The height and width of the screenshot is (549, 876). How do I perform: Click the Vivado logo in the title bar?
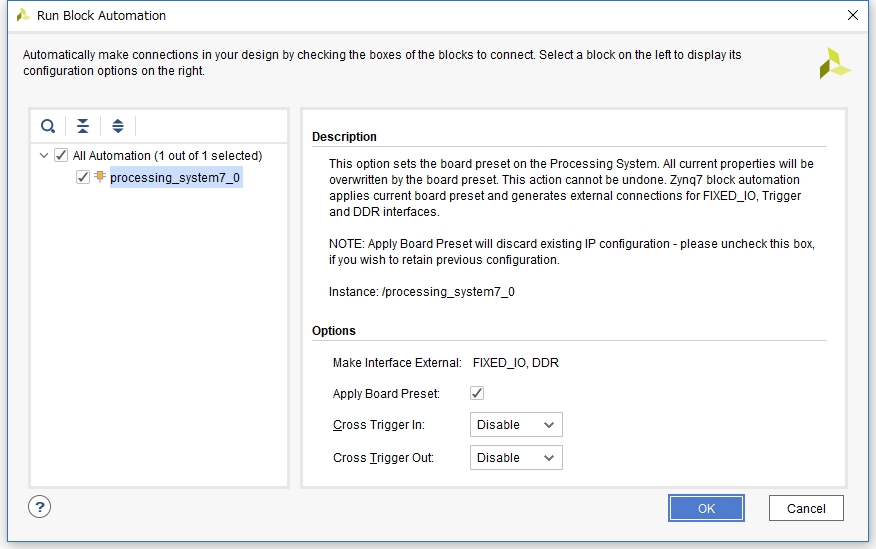23,15
